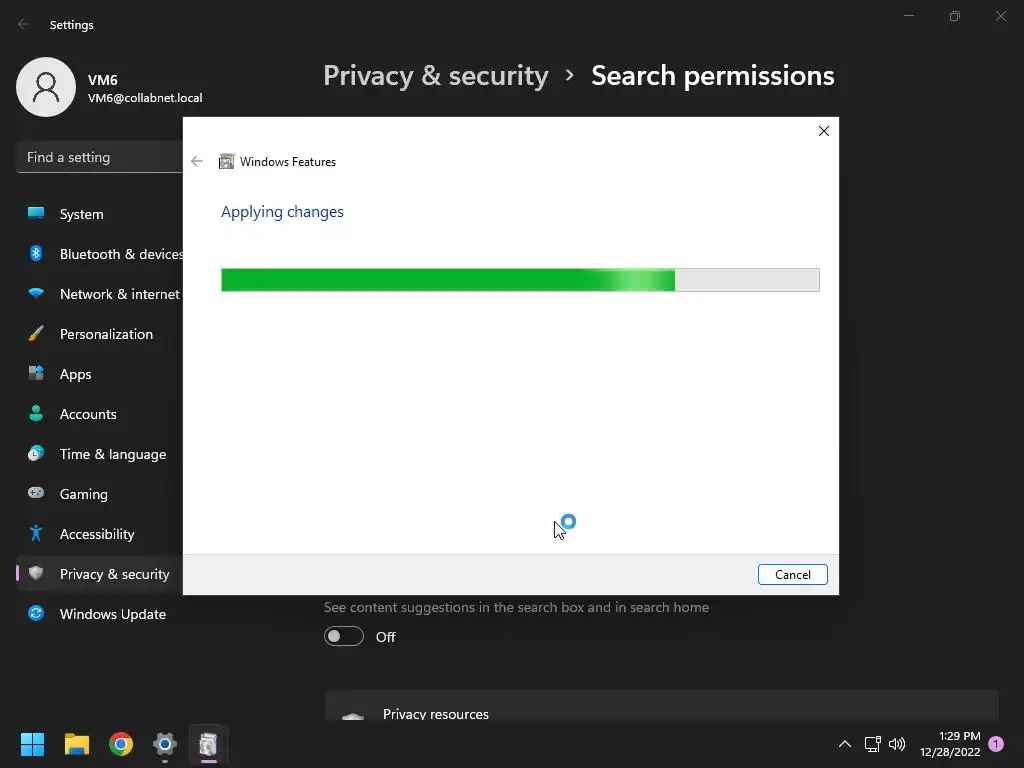Click the Privacy & security breadcrumb link
The height and width of the screenshot is (768, 1024).
tap(435, 76)
